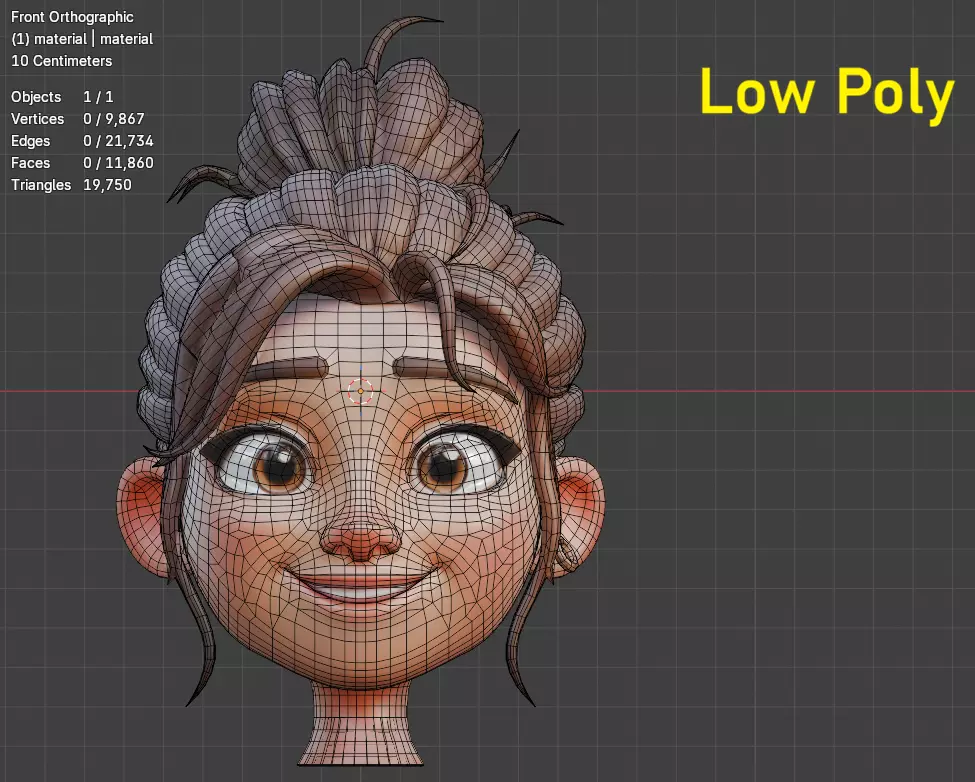Click the 'Front Orthographic' view label
Screen dimensions: 975x782
tap(72, 17)
